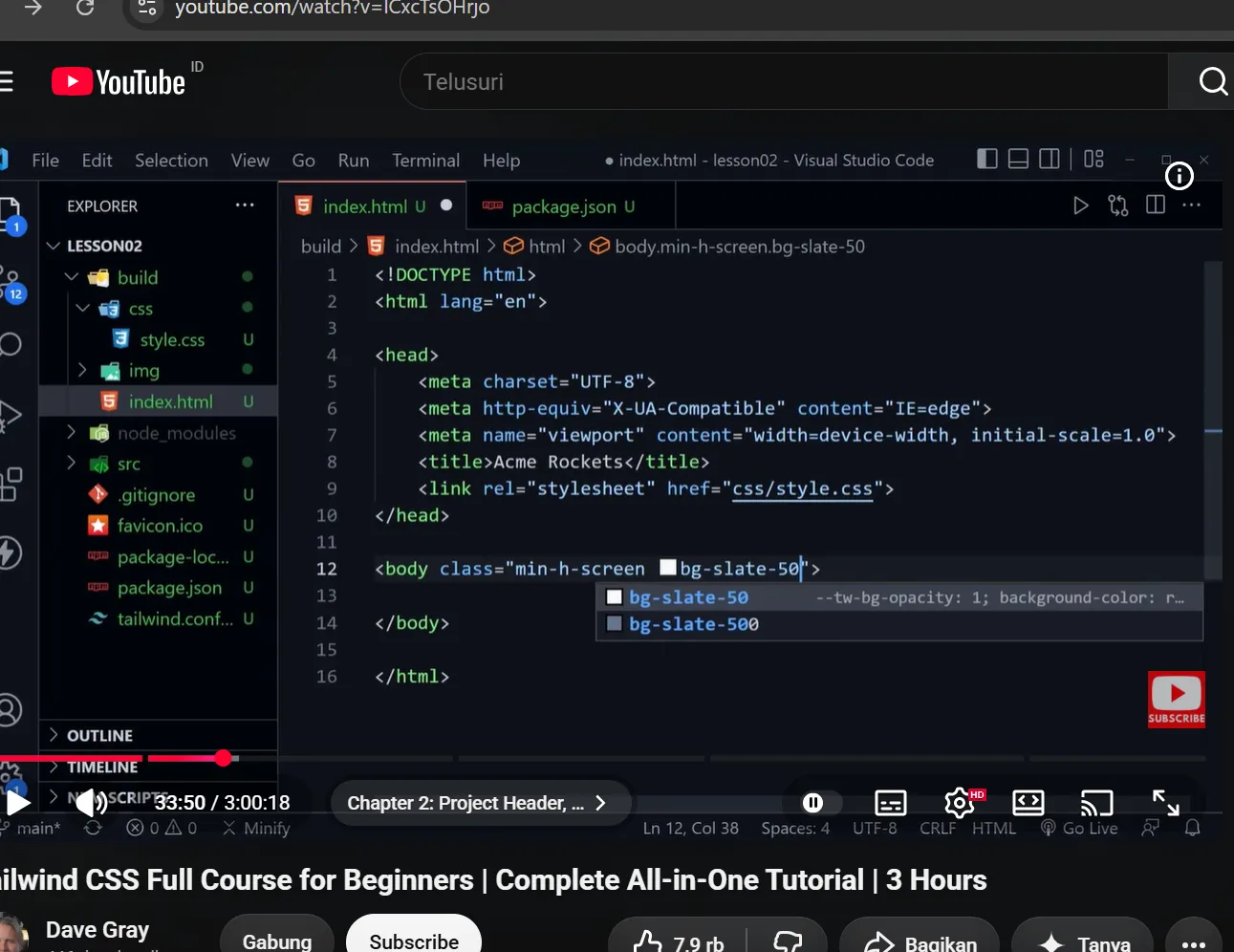The image size is (1234, 952).
Task: Click the YouTube logo to go home
Action: (x=119, y=82)
